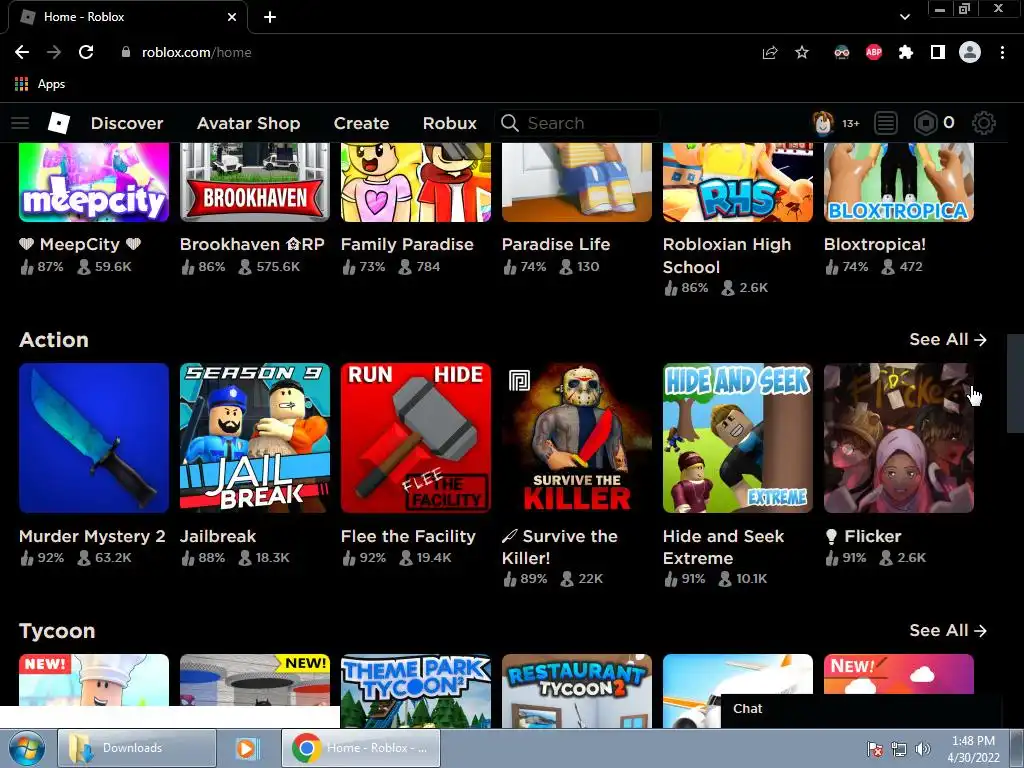
Task: Open Murder Mystery 2 thumbnail
Action: coord(94,438)
